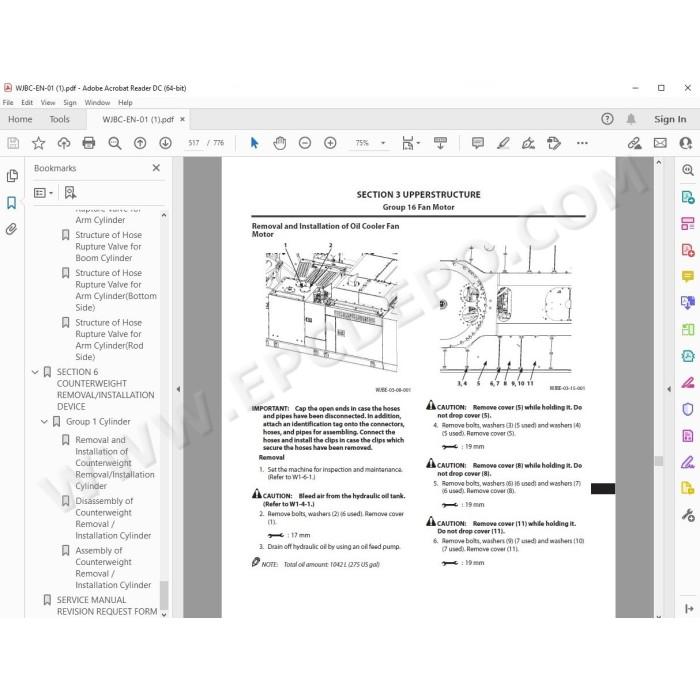
Task: Collapse the left navigation pane arrow
Action: point(178,389)
